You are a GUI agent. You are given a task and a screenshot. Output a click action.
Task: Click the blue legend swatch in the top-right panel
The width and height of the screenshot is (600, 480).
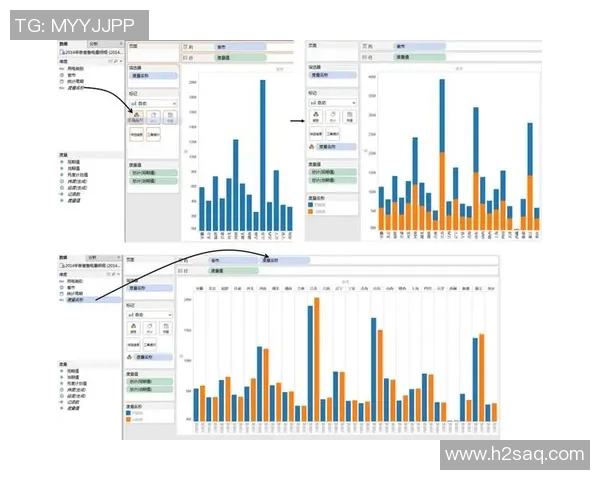point(310,203)
